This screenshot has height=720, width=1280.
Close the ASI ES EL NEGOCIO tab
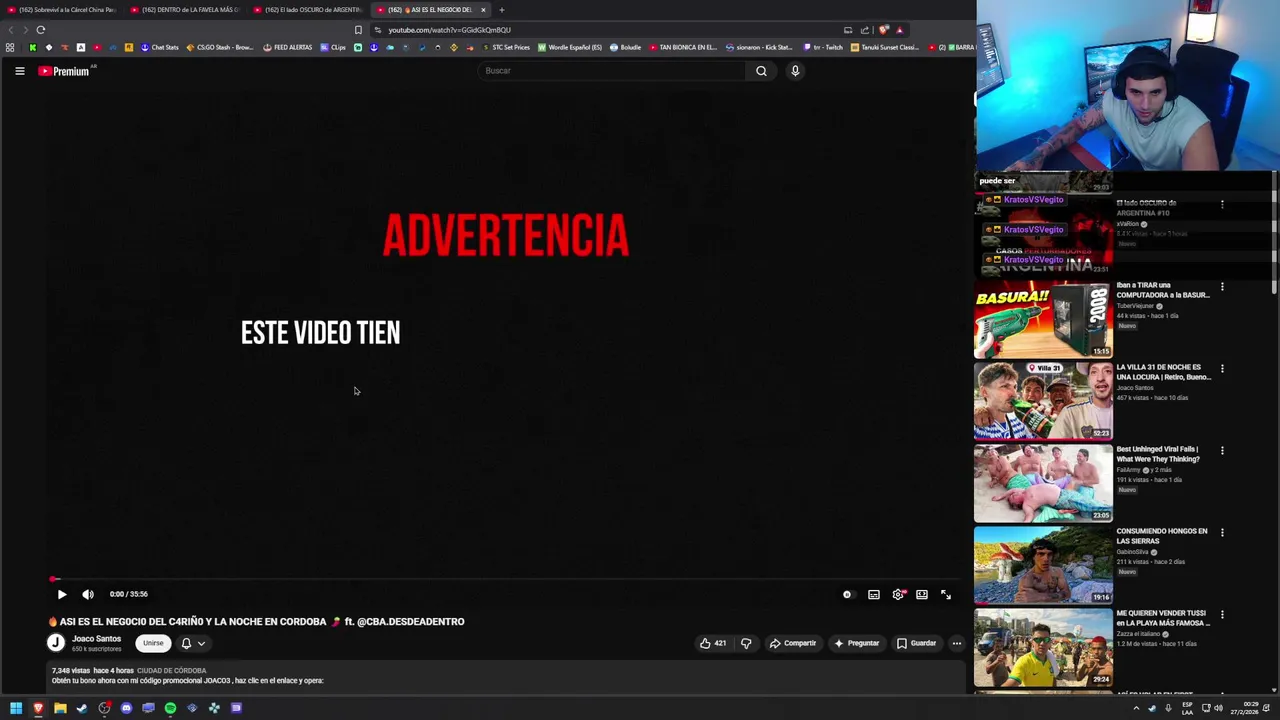coord(483,10)
